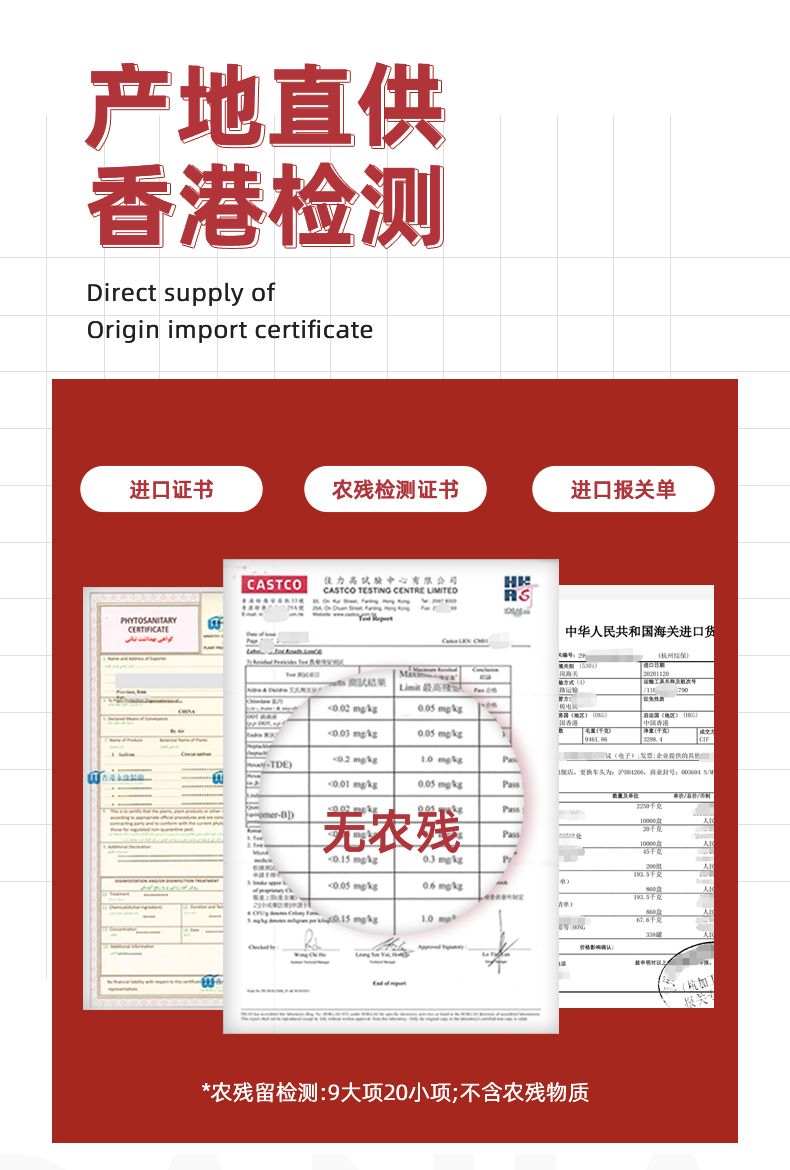Select the 农残检测证书 pill label
This screenshot has height=1170, width=790.
coord(395,489)
